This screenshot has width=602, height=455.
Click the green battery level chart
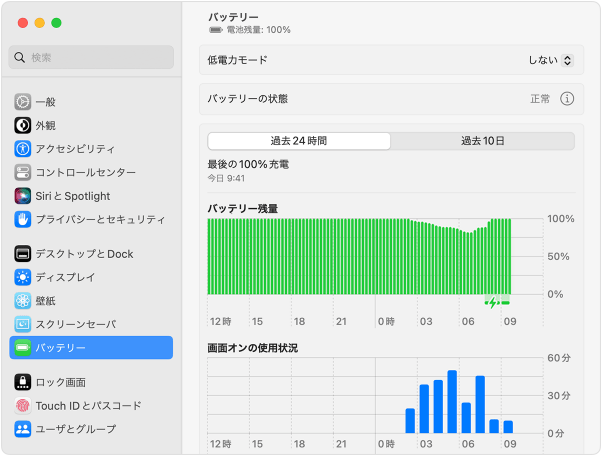click(x=359, y=256)
